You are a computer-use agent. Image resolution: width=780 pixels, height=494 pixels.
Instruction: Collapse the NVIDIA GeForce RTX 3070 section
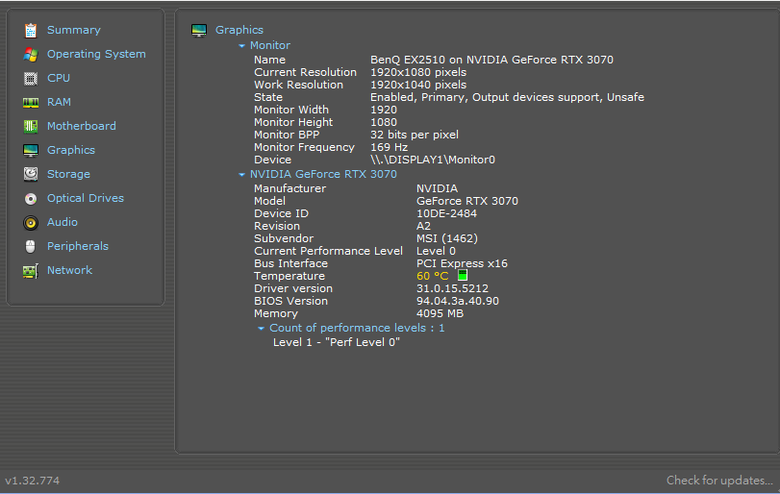pyautogui.click(x=242, y=175)
